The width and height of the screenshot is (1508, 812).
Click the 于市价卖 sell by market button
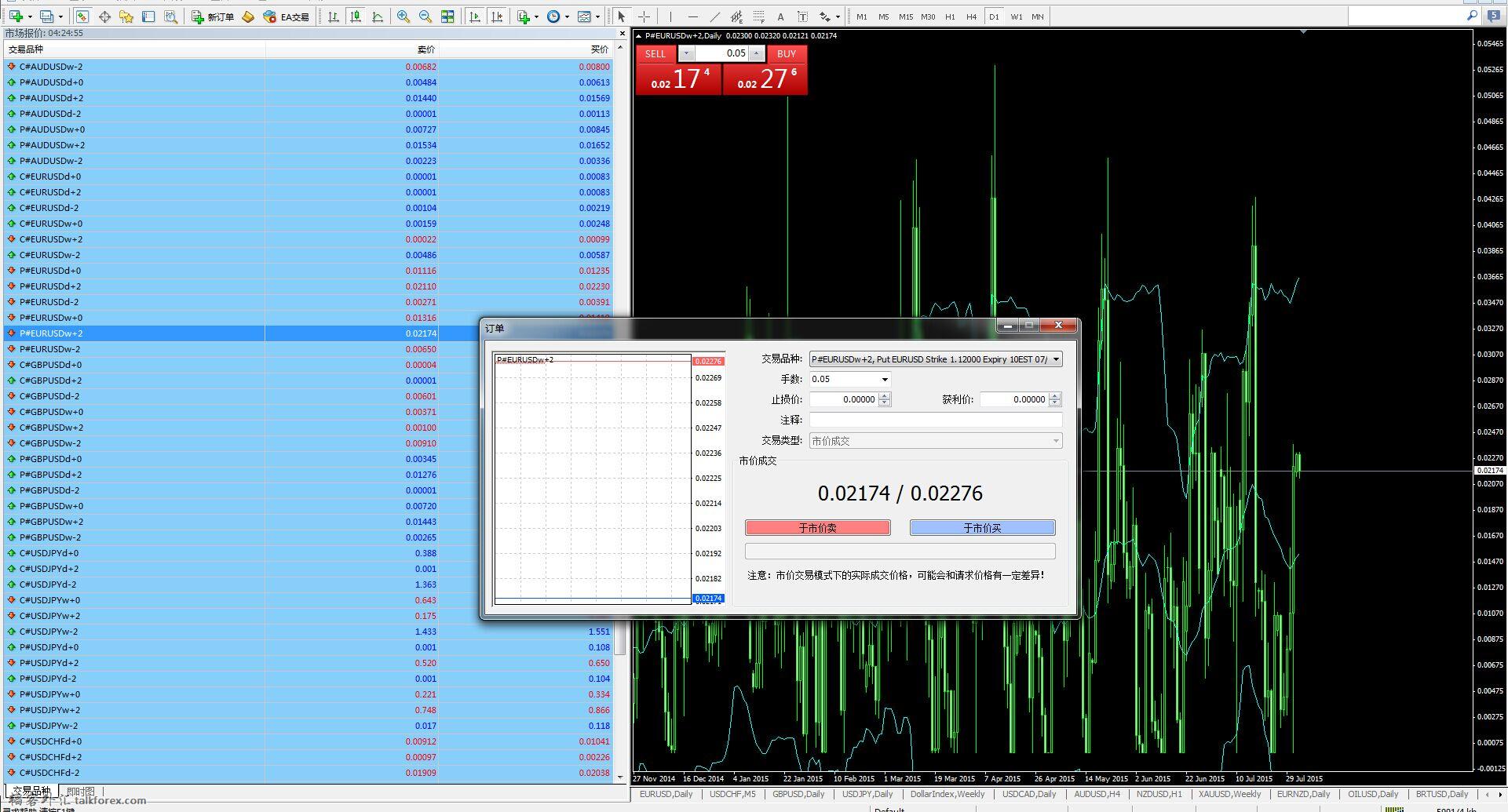(817, 528)
